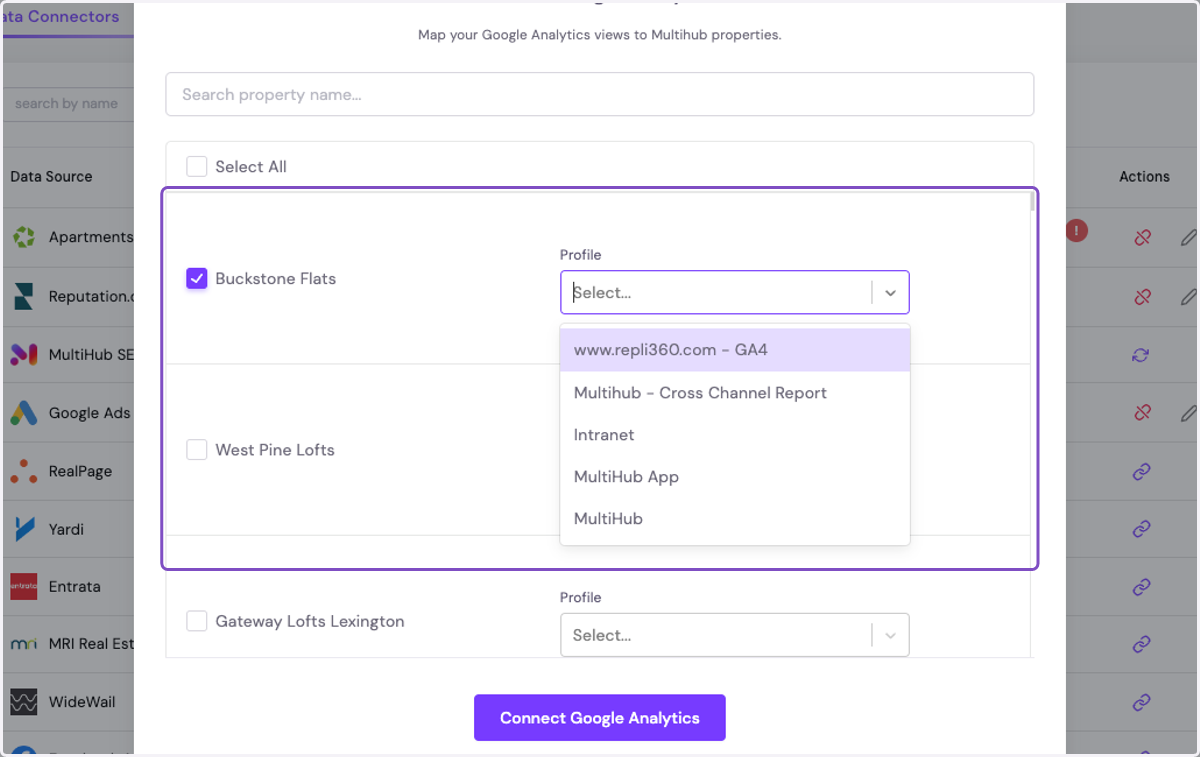Image resolution: width=1200 pixels, height=757 pixels.
Task: Choose the www.repli360.com - GA4 option
Action: [x=734, y=350]
